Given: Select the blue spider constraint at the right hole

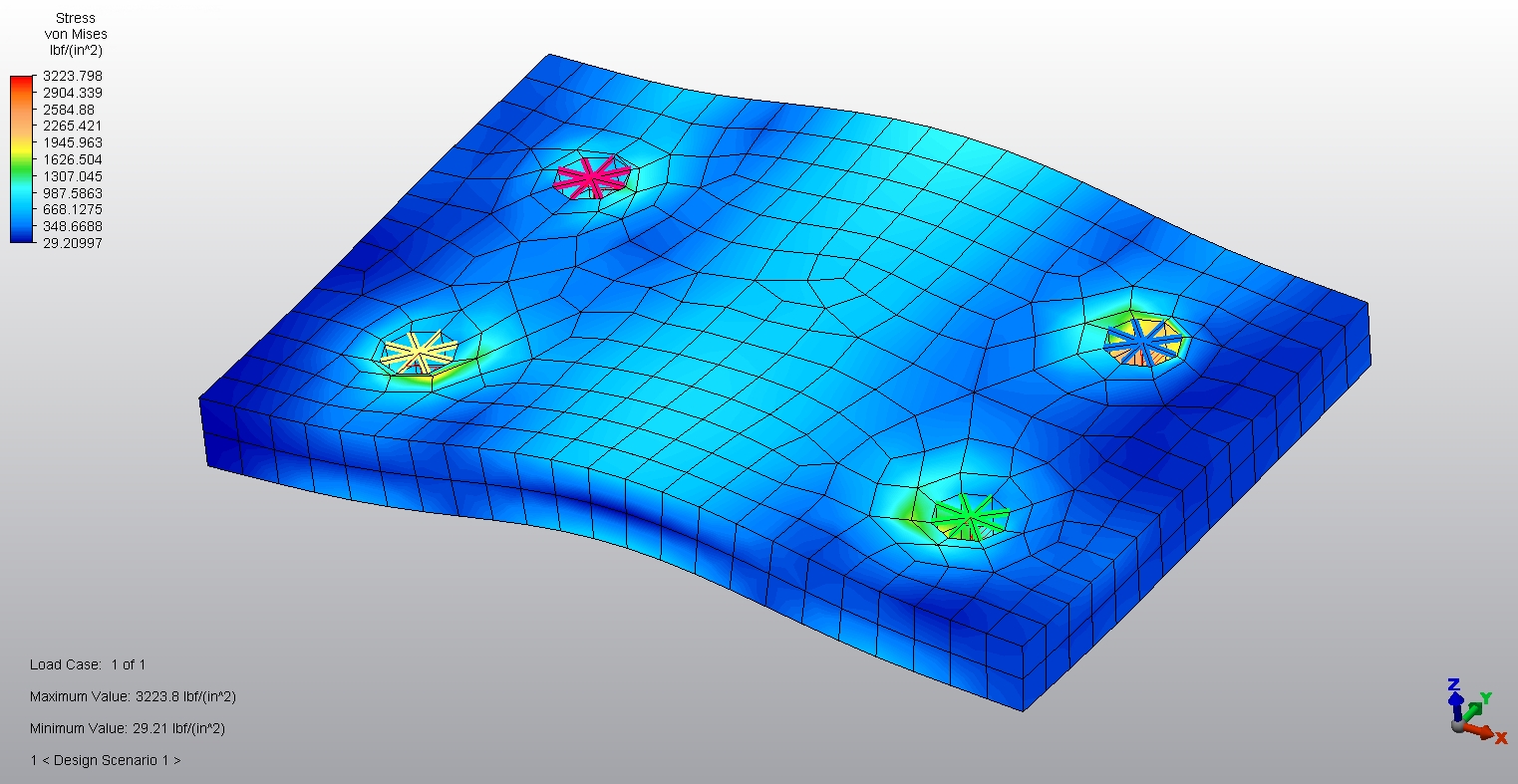Looking at the screenshot, I should pos(1143,342).
